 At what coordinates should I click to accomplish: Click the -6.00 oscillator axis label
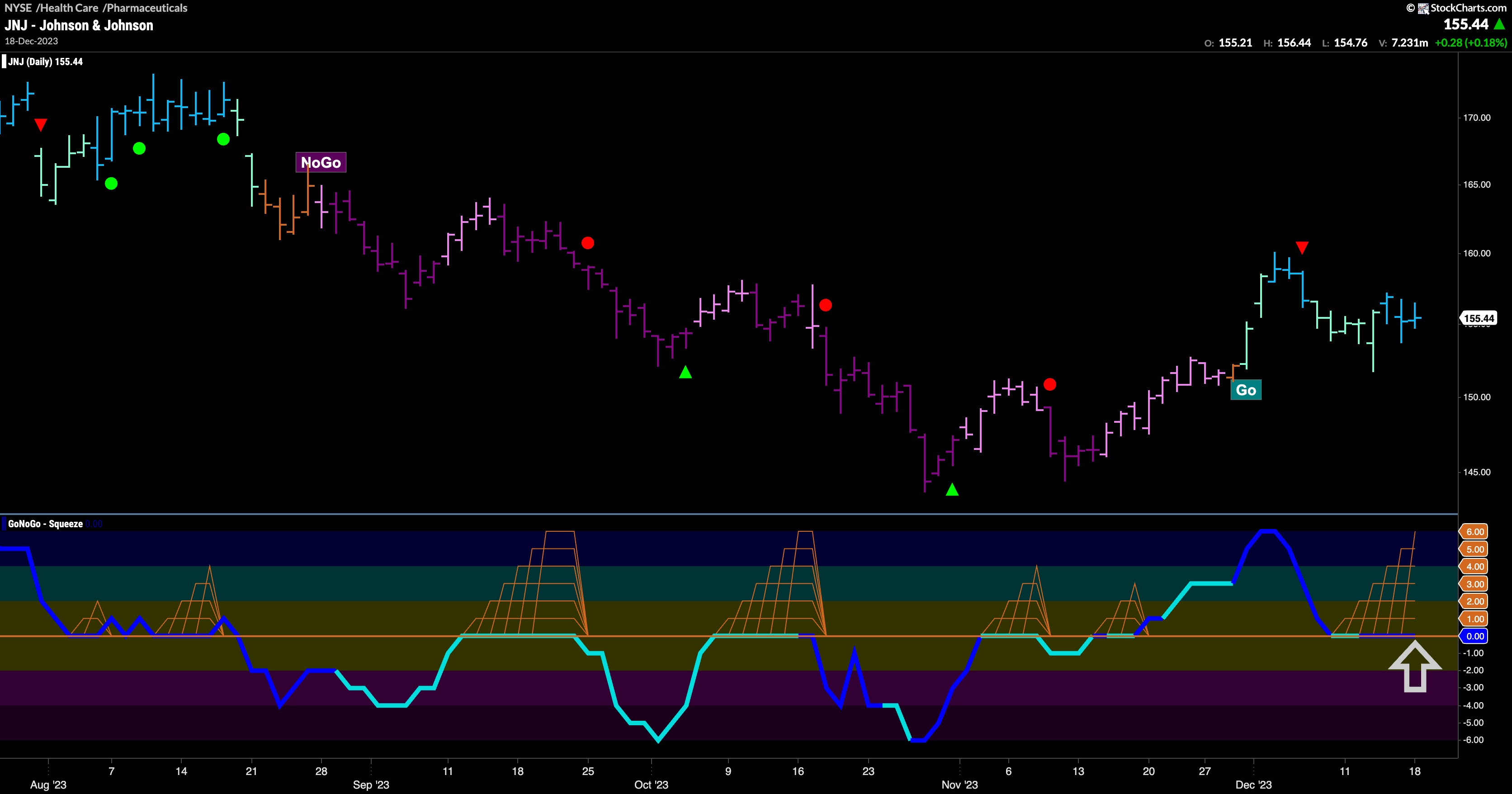(1473, 740)
